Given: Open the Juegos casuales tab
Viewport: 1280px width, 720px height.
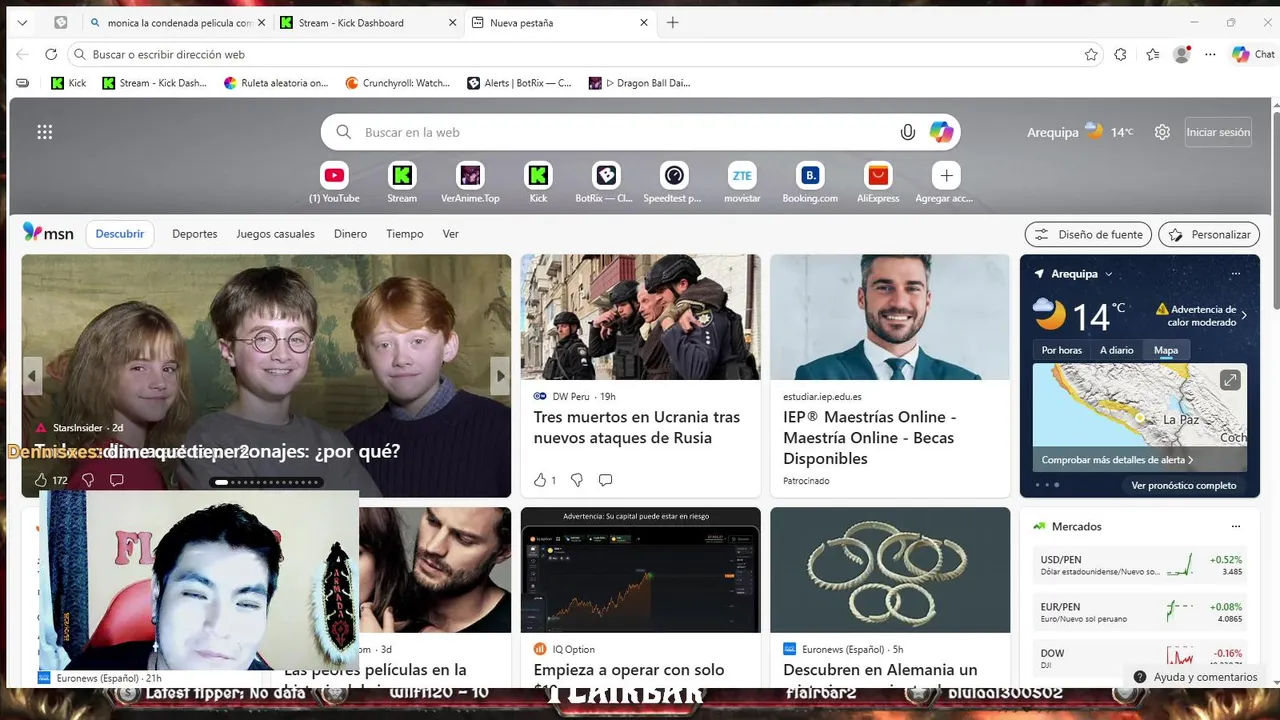Looking at the screenshot, I should pyautogui.click(x=275, y=234).
